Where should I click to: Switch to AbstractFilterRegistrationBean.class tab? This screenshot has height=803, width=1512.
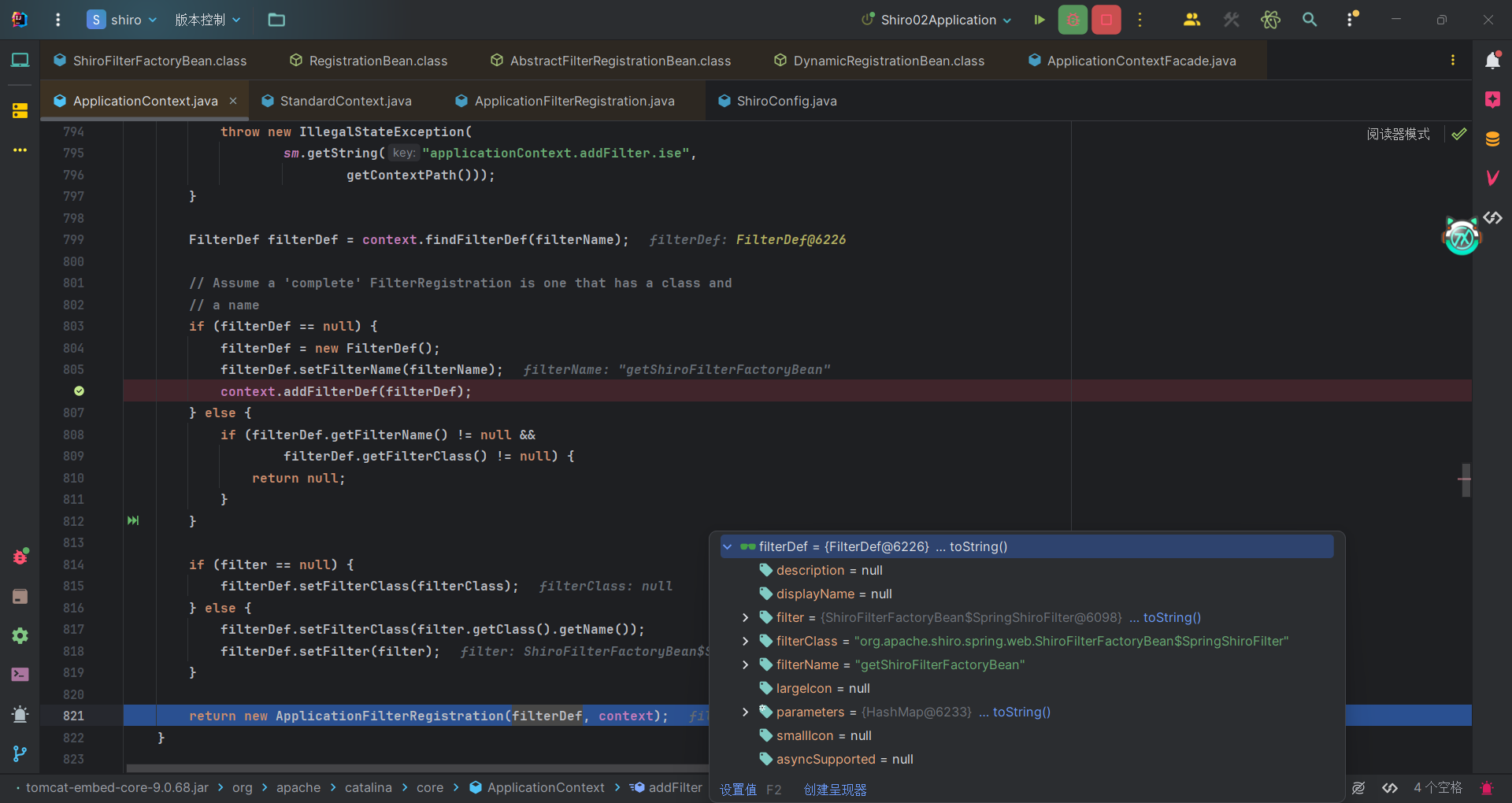click(x=610, y=61)
